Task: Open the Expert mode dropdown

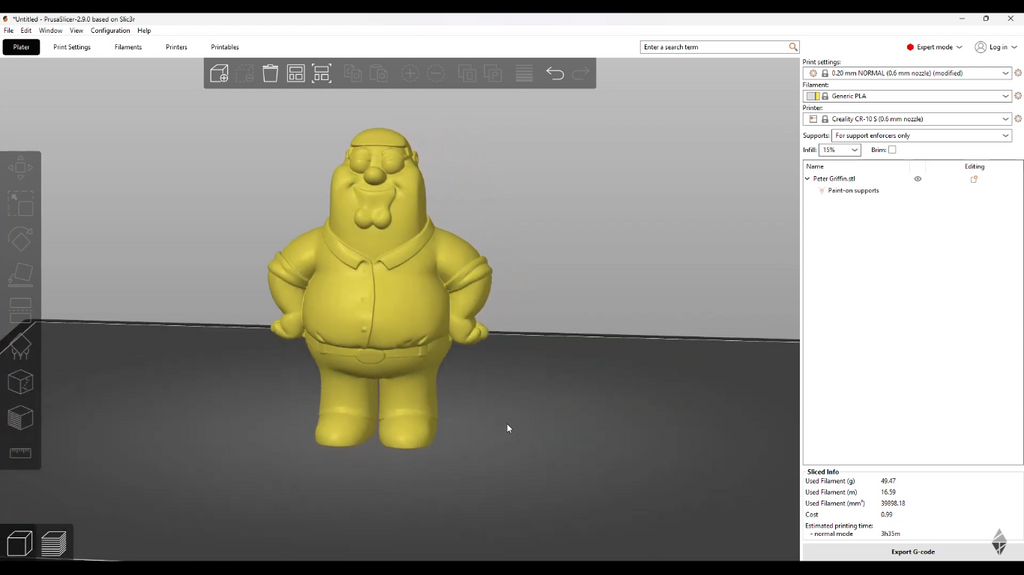Action: click(x=935, y=47)
